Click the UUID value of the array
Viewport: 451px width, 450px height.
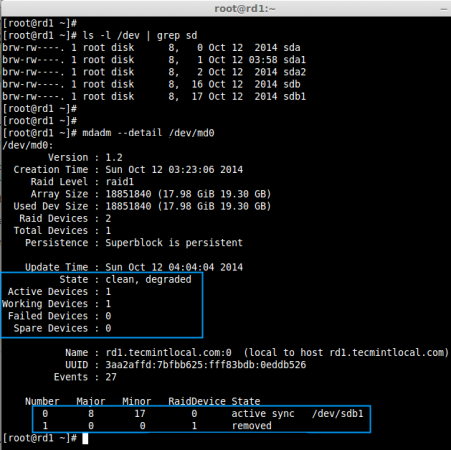[x=206, y=365]
